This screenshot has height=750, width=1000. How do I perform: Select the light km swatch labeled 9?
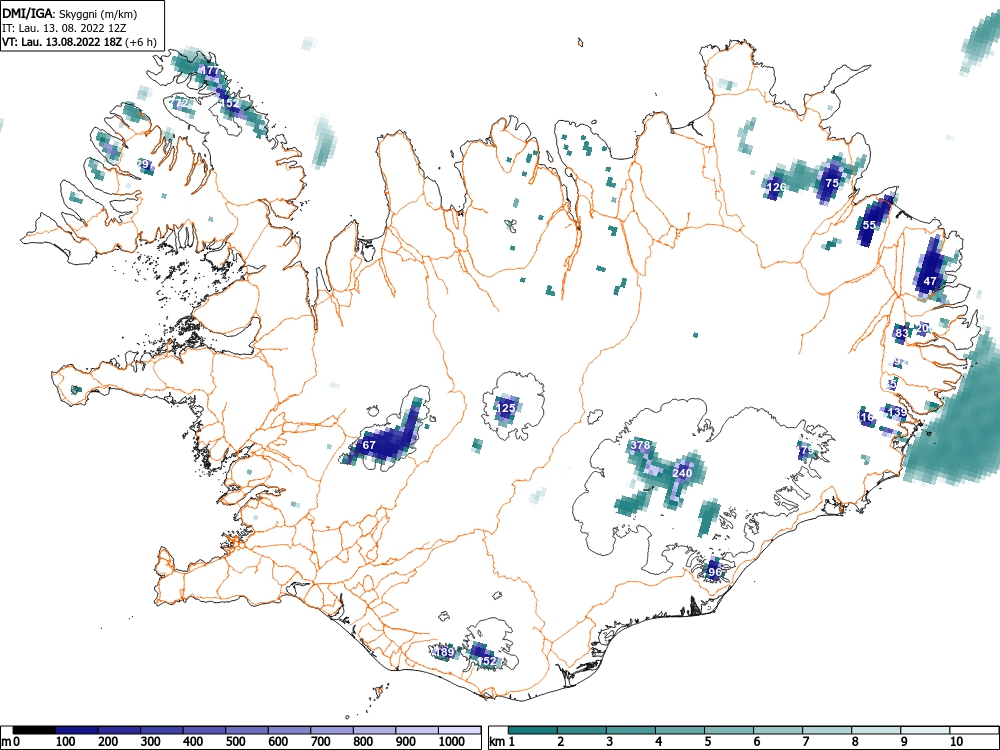point(925,730)
